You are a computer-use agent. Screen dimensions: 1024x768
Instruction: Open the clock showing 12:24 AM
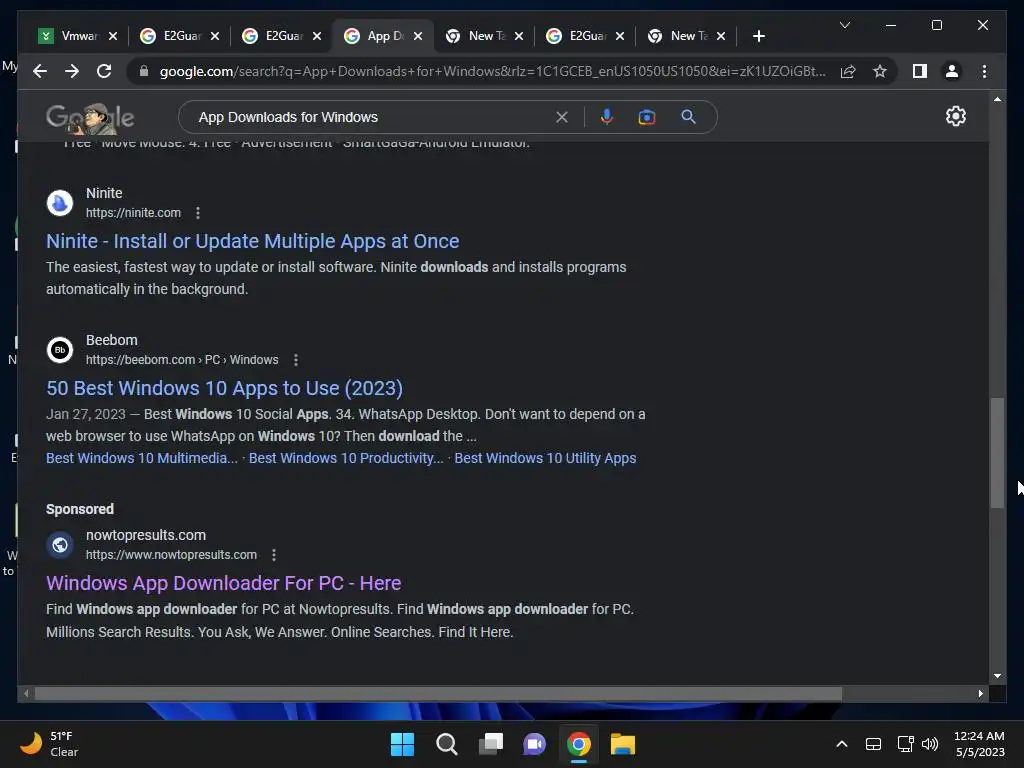pos(979,744)
